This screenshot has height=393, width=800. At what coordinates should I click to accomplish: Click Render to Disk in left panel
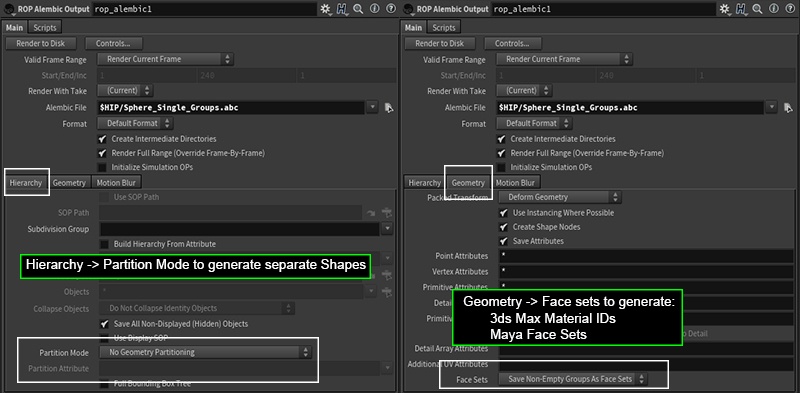click(x=40, y=43)
